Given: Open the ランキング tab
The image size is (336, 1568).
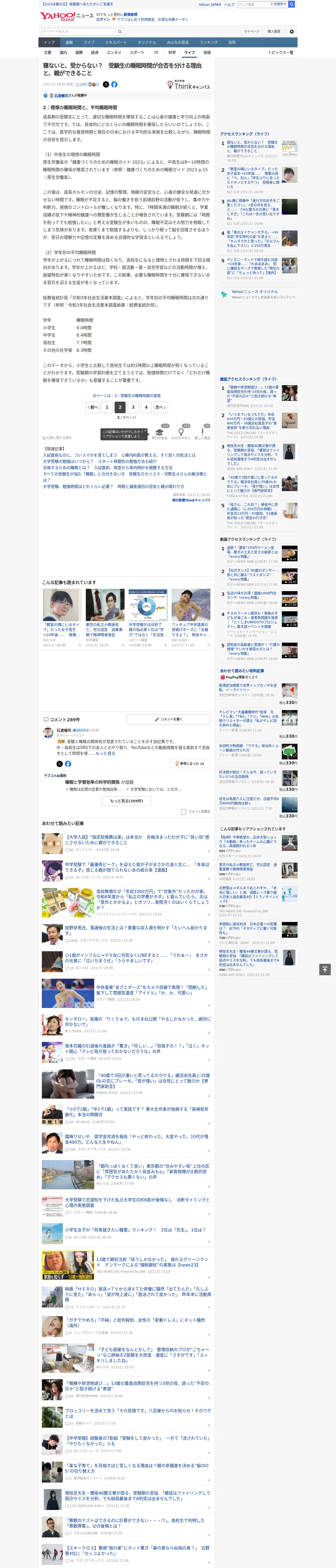Looking at the screenshot, I should coord(209,42).
